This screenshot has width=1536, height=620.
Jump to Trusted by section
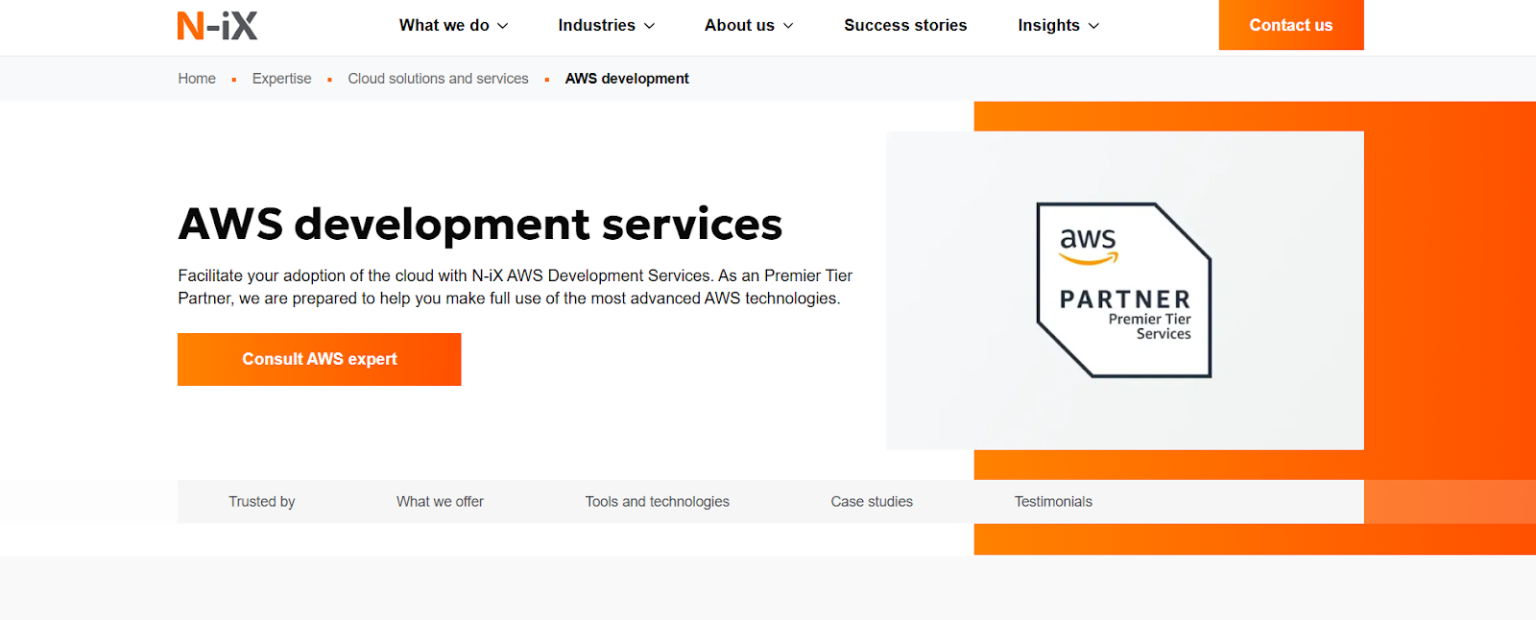(261, 502)
